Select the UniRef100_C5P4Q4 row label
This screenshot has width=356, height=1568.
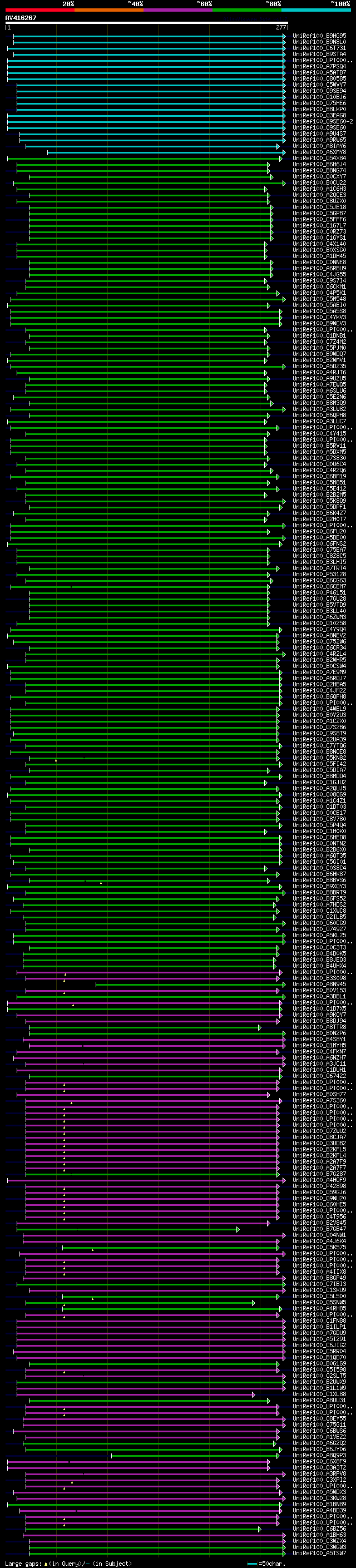click(x=319, y=825)
